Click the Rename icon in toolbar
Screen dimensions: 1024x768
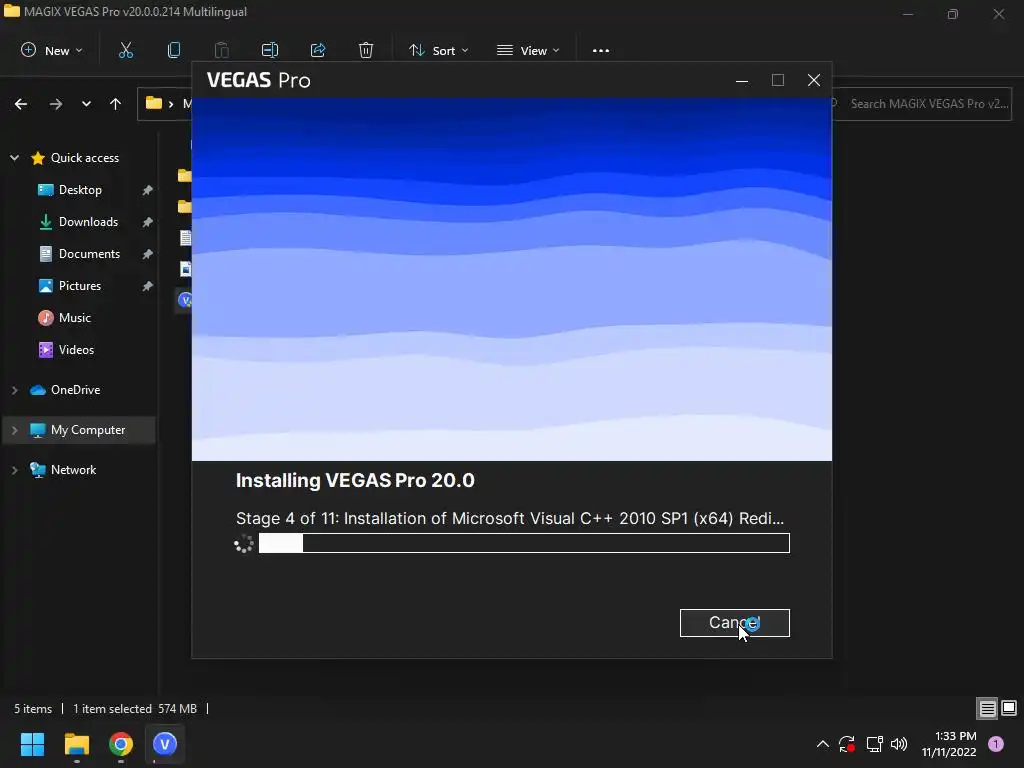coord(270,50)
